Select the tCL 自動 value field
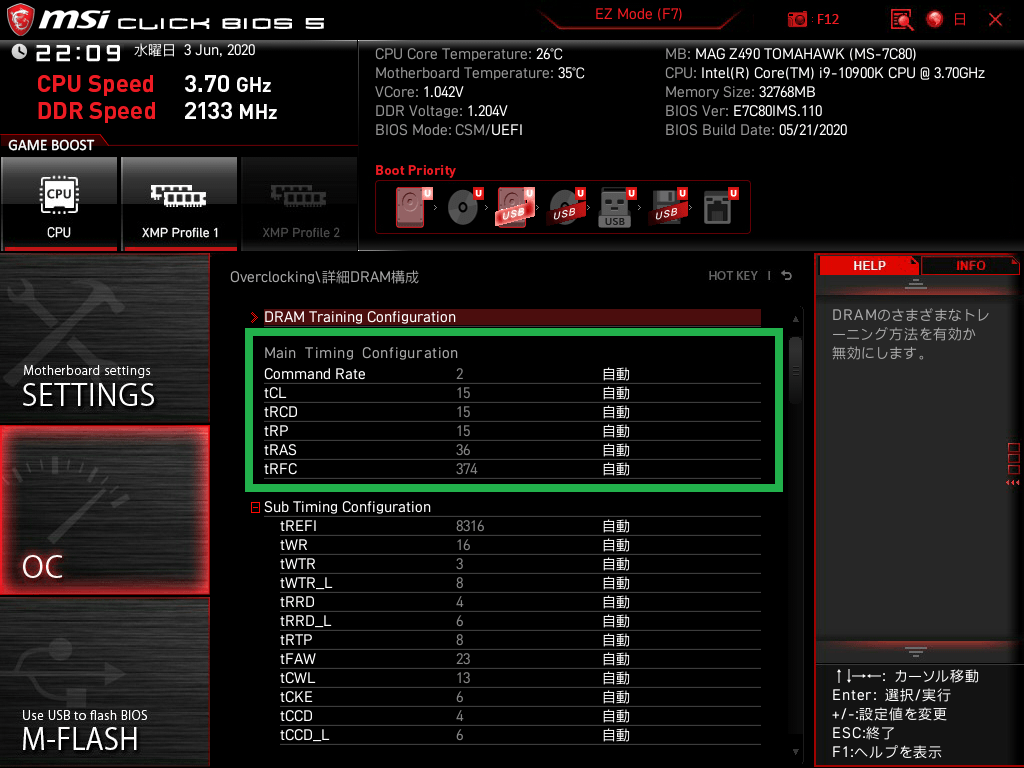The width and height of the screenshot is (1024, 768). [616, 393]
